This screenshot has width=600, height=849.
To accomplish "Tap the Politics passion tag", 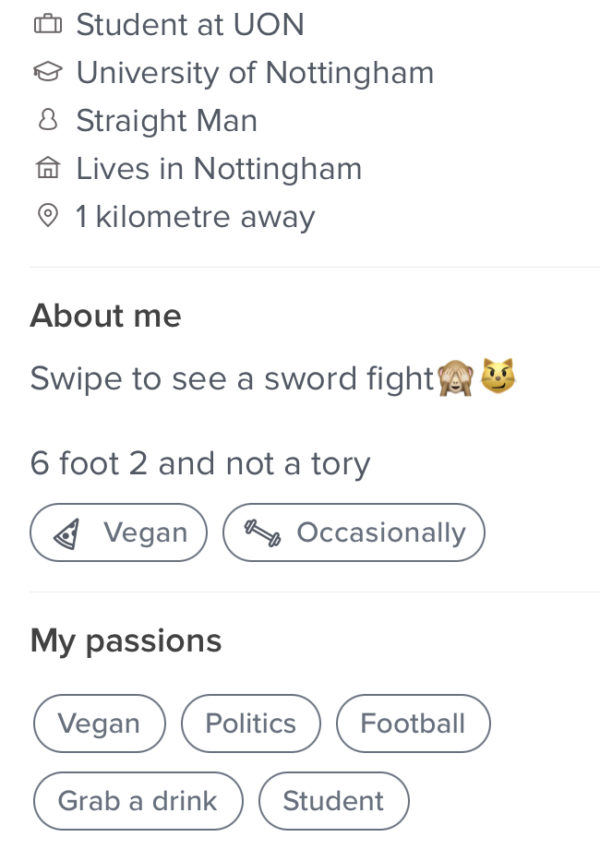I will (x=251, y=723).
